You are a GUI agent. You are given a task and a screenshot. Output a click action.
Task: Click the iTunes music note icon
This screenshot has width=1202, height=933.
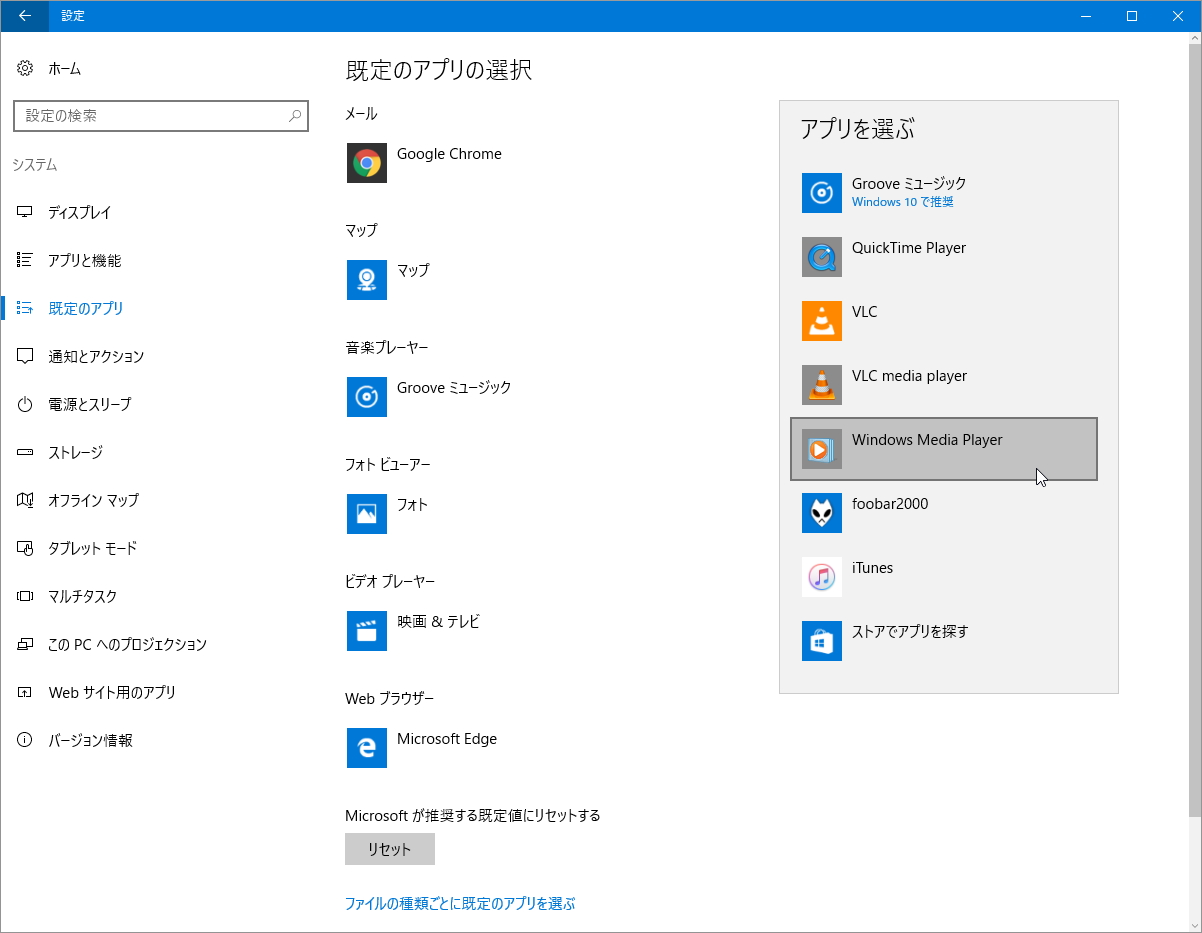pos(822,577)
